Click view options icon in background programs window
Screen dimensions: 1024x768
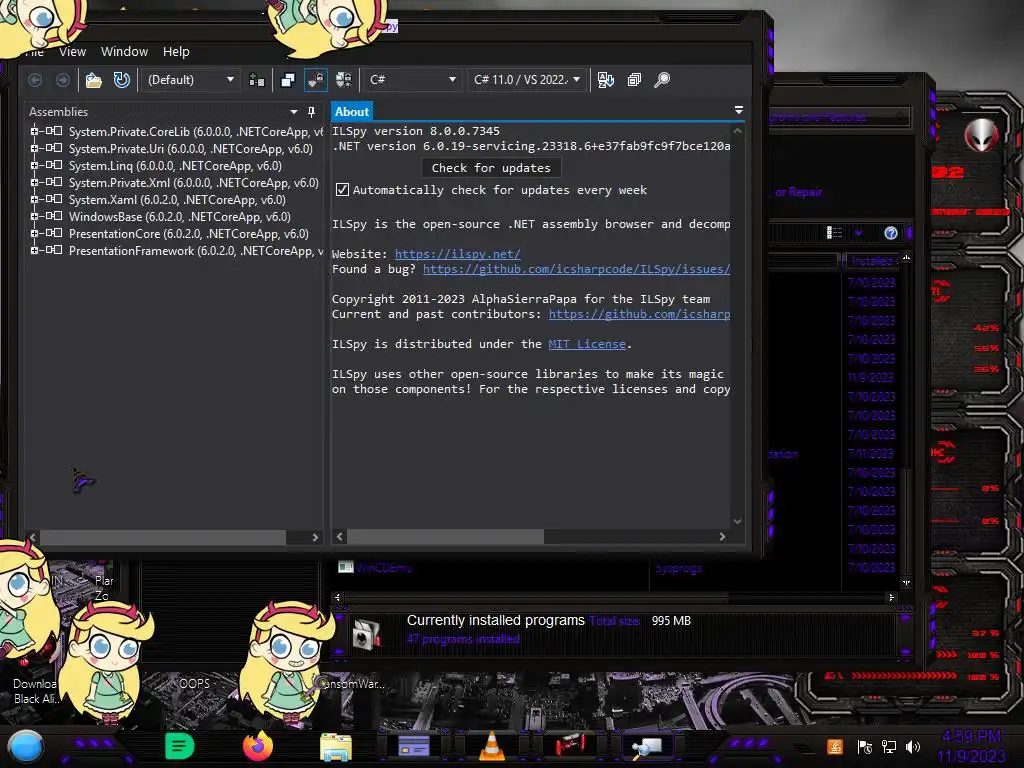tap(834, 233)
